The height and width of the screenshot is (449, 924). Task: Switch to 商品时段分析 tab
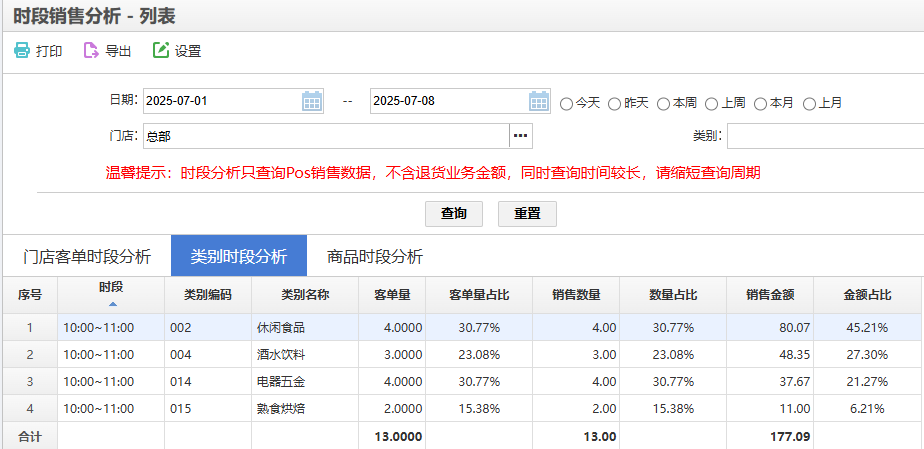[x=375, y=256]
